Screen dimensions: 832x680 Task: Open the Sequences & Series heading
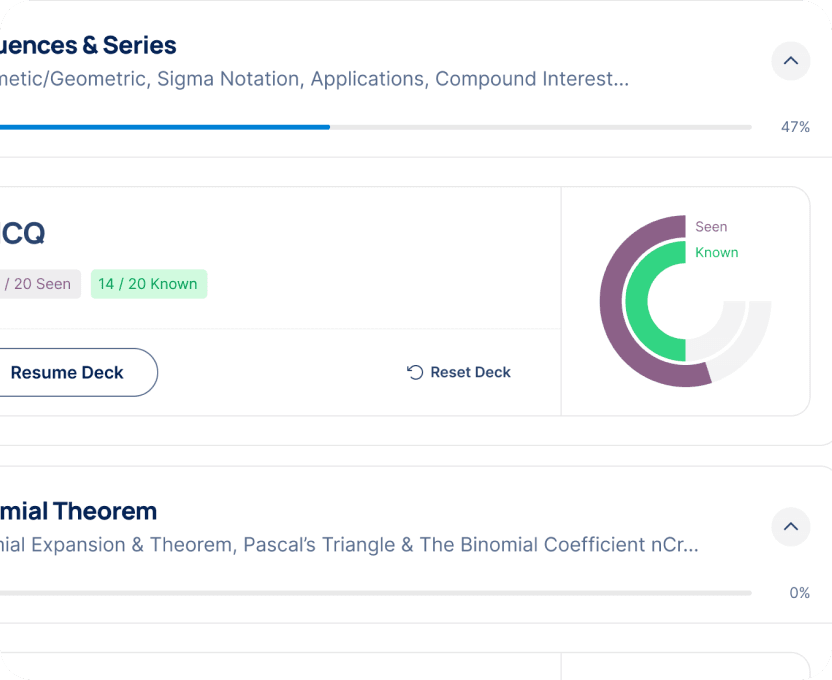pos(88,45)
